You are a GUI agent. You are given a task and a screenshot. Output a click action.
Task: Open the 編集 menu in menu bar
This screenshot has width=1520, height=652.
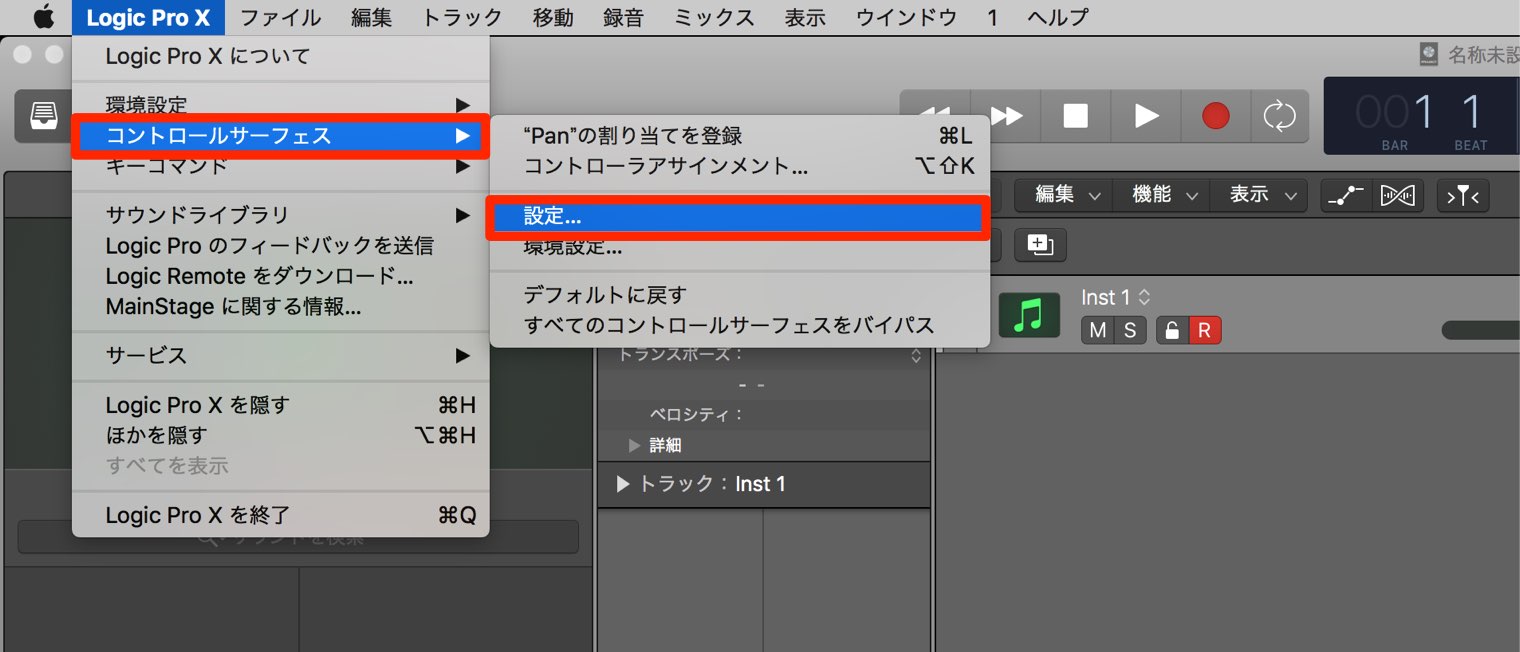click(371, 17)
